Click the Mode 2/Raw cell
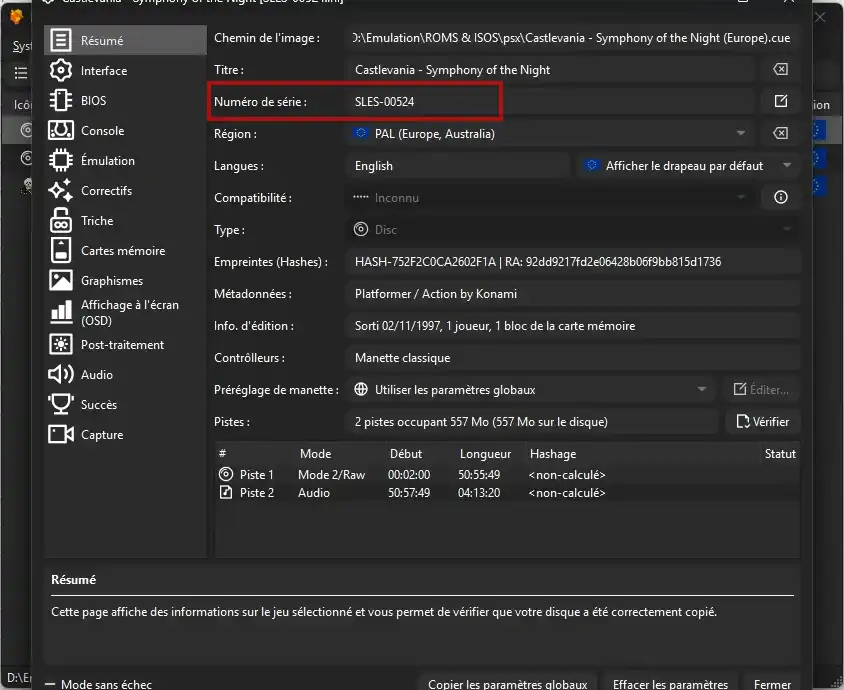Screen dimensions: 844x690 [332, 474]
